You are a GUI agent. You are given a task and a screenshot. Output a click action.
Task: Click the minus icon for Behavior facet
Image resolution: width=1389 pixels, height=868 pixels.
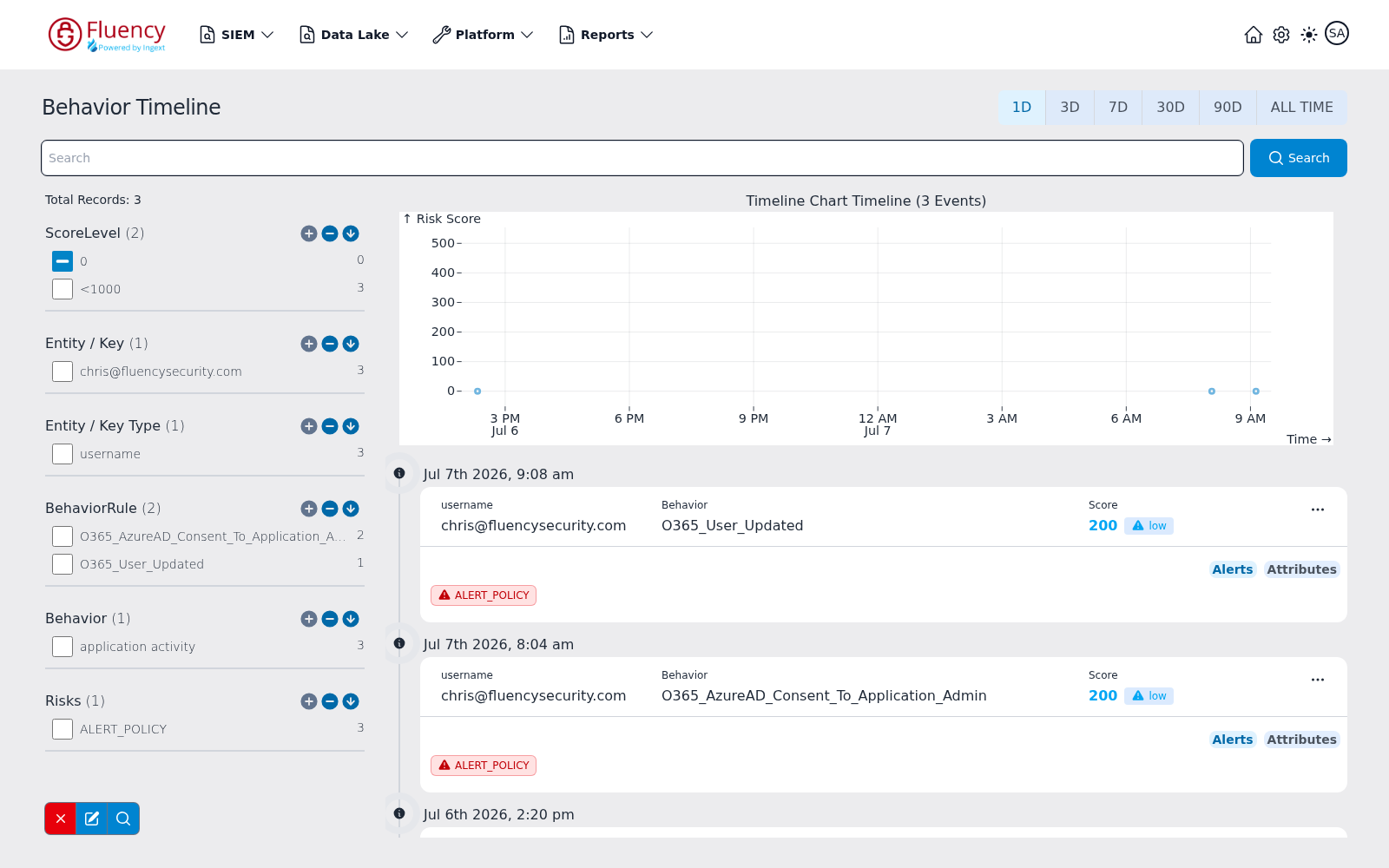point(330,619)
